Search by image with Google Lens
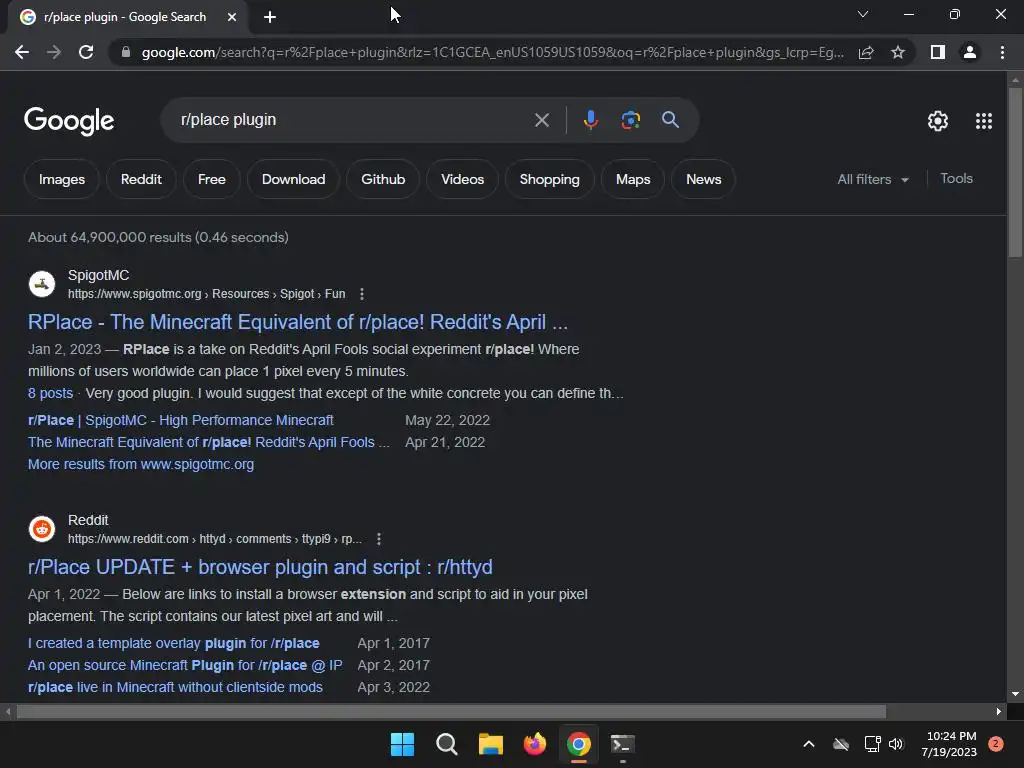The width and height of the screenshot is (1024, 768). coord(630,120)
